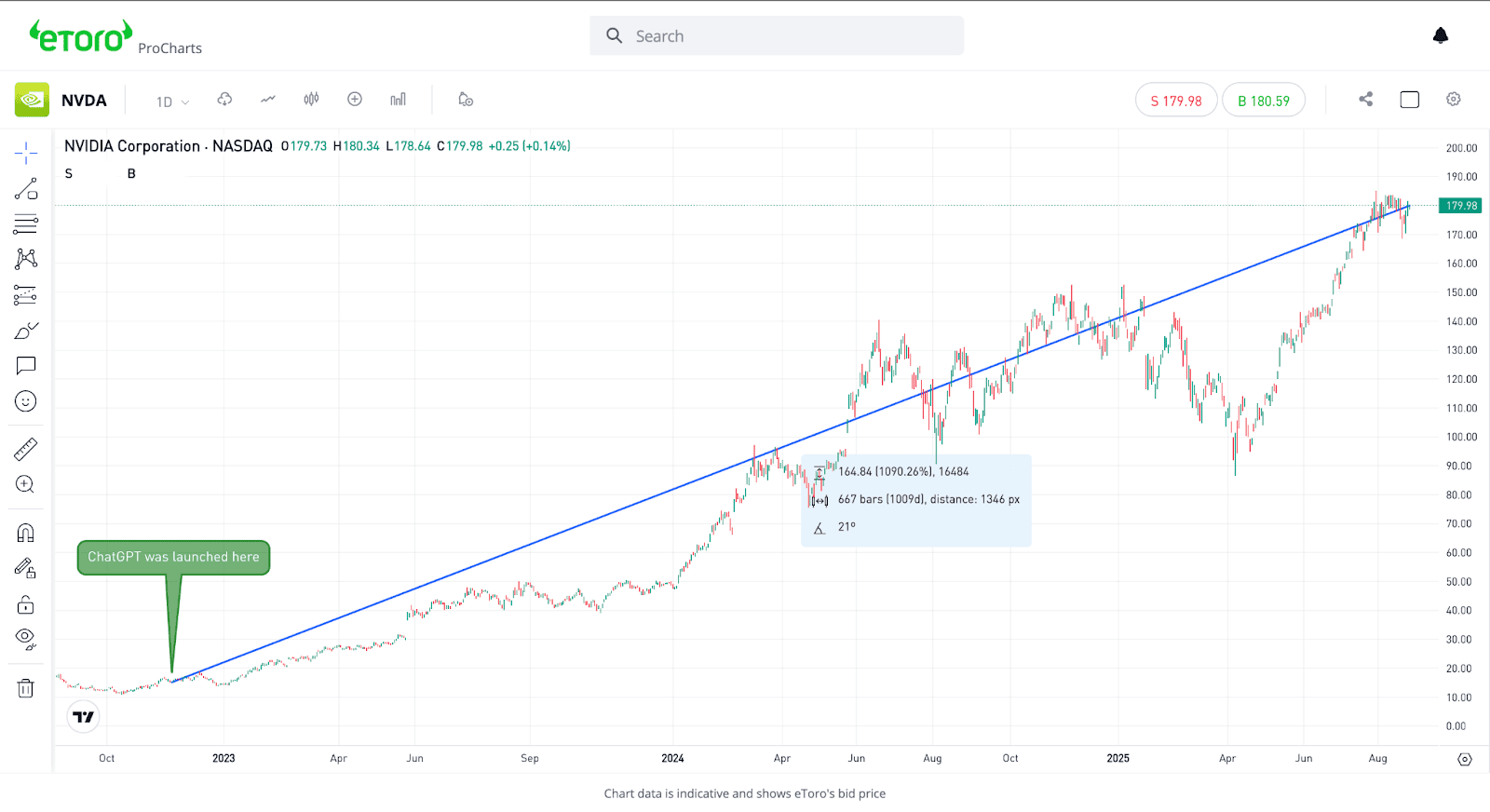Screen dimensions: 1490x812
Task: Click the 164.84 (1090.26%) measurement text
Action: click(903, 472)
